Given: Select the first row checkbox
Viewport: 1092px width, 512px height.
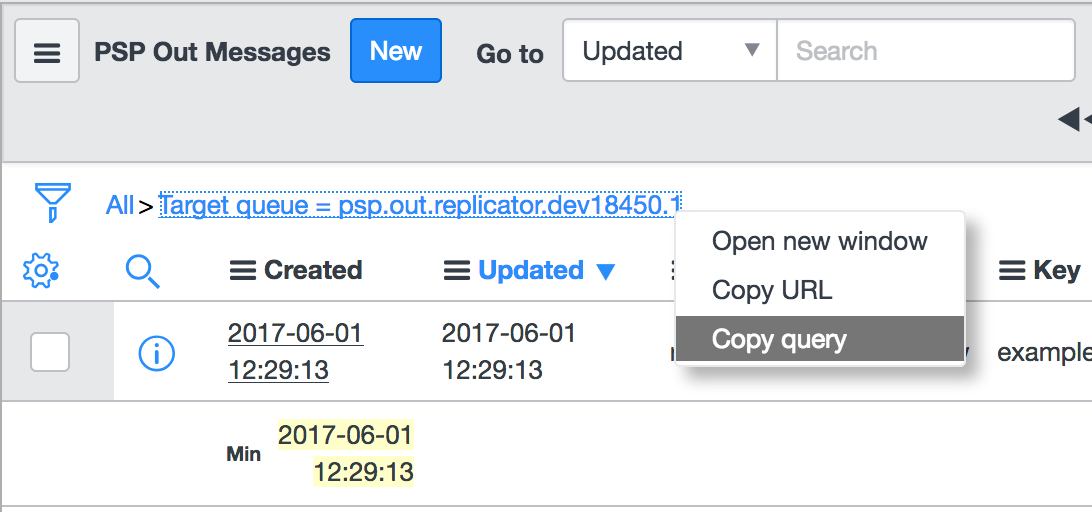Looking at the screenshot, I should pos(50,352).
